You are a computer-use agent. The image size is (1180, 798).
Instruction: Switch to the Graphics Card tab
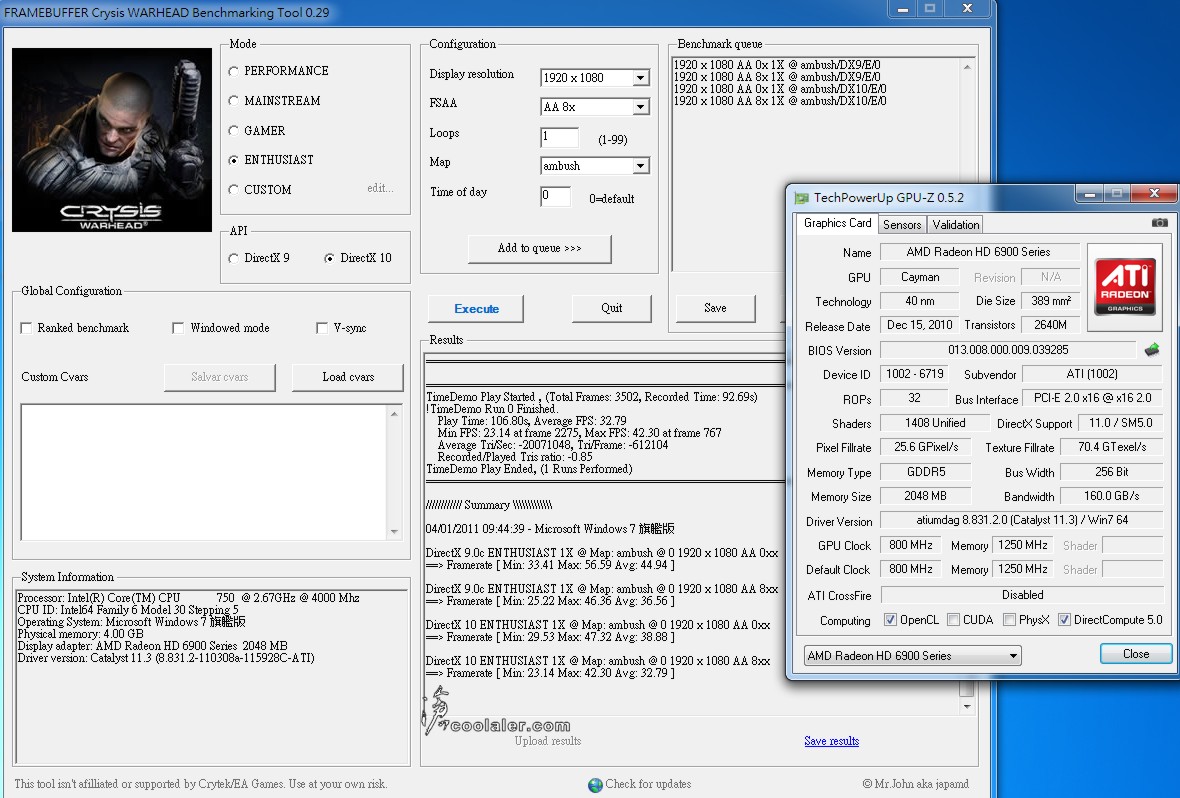[837, 223]
